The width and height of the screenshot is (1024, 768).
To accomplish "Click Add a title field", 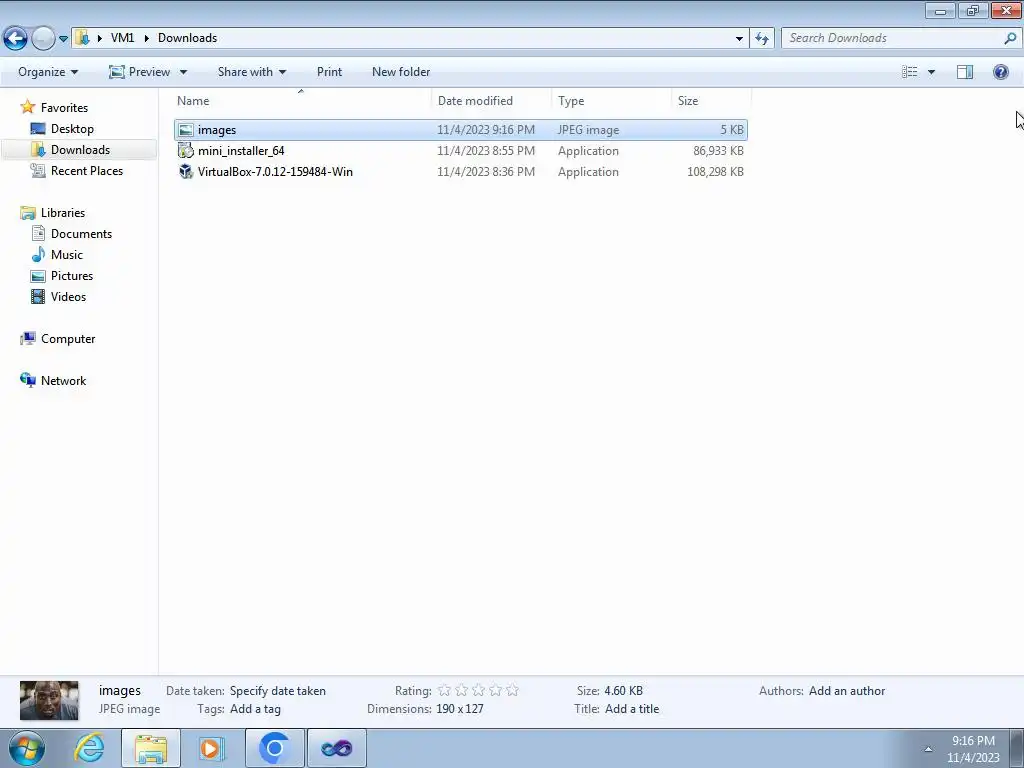I will 632,709.
